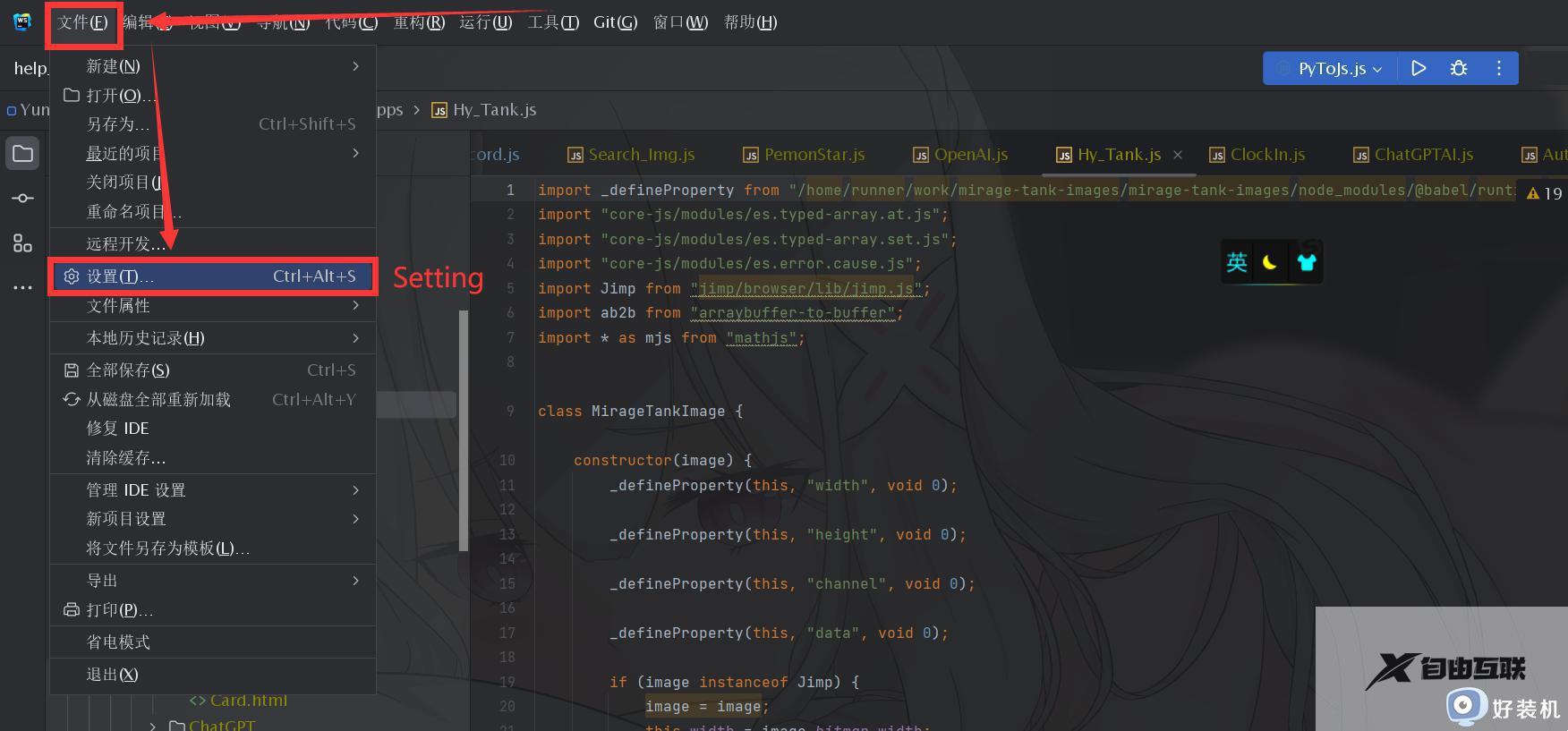Image resolution: width=1568 pixels, height=731 pixels.
Task: Open the Git(G) menu
Action: [615, 21]
